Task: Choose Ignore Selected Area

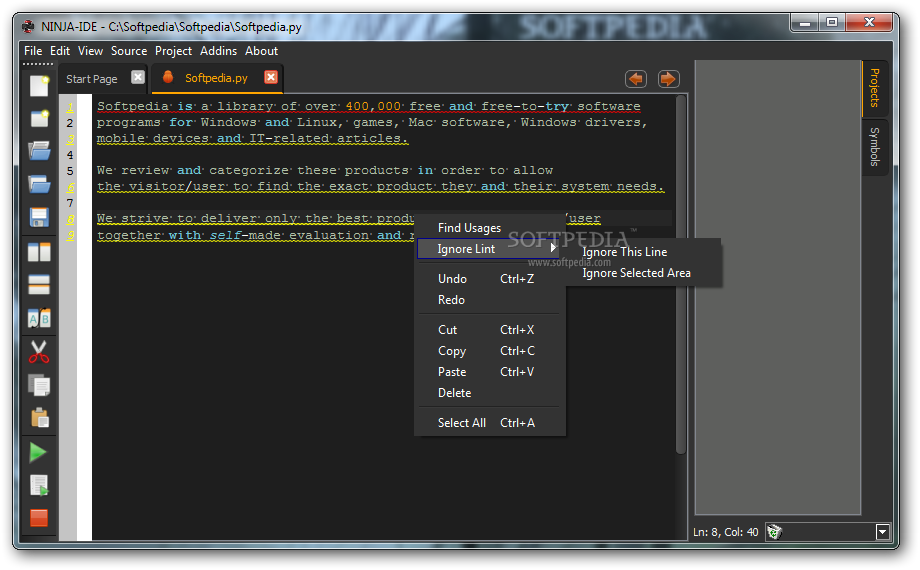Action: (636, 273)
